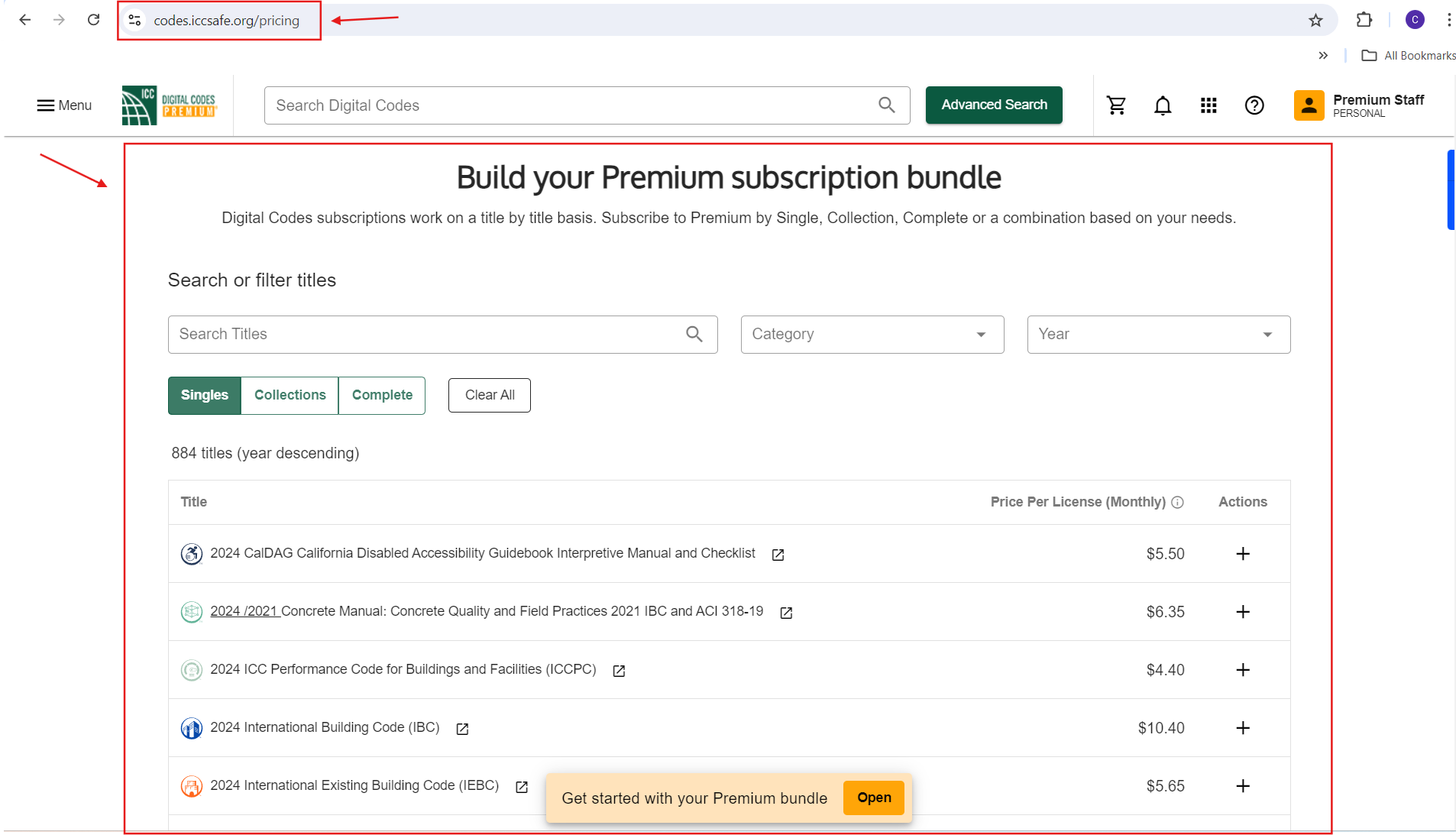This screenshot has height=835, width=1456.
Task: Open the apps grid icon
Action: click(1208, 105)
